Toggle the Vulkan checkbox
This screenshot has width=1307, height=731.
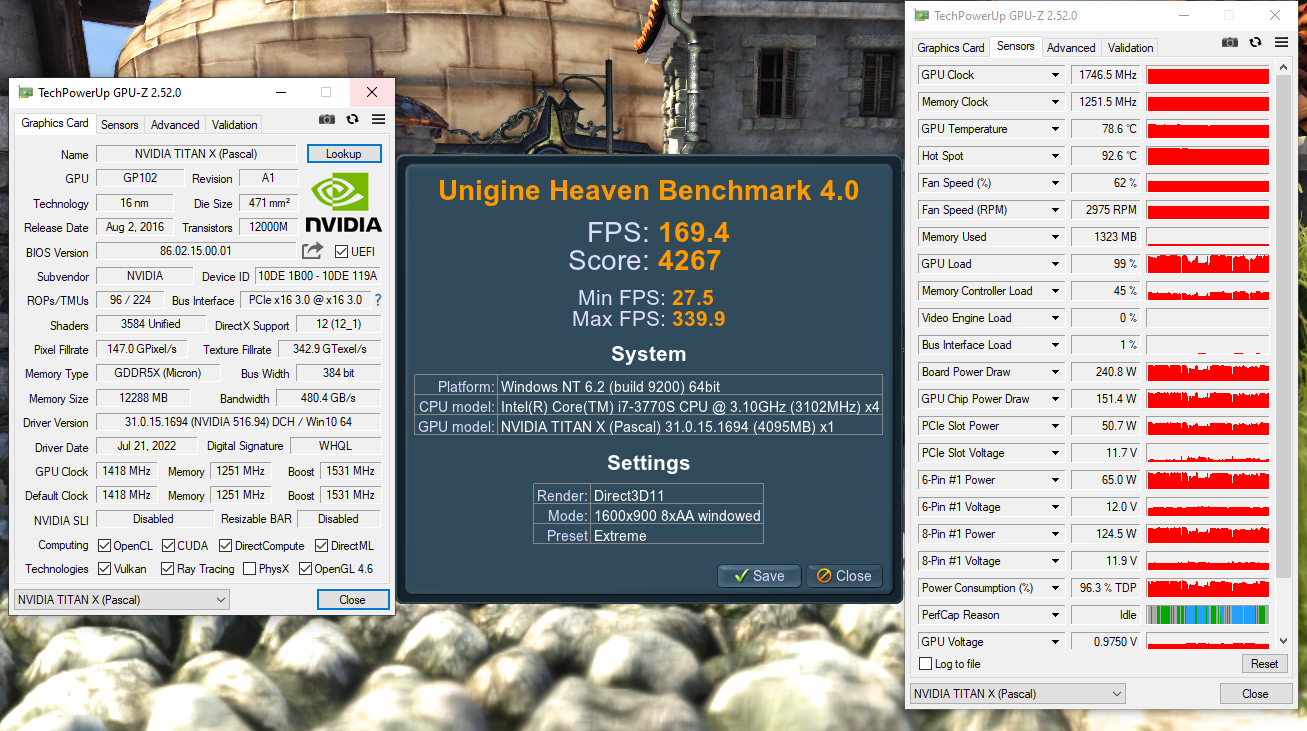point(105,569)
